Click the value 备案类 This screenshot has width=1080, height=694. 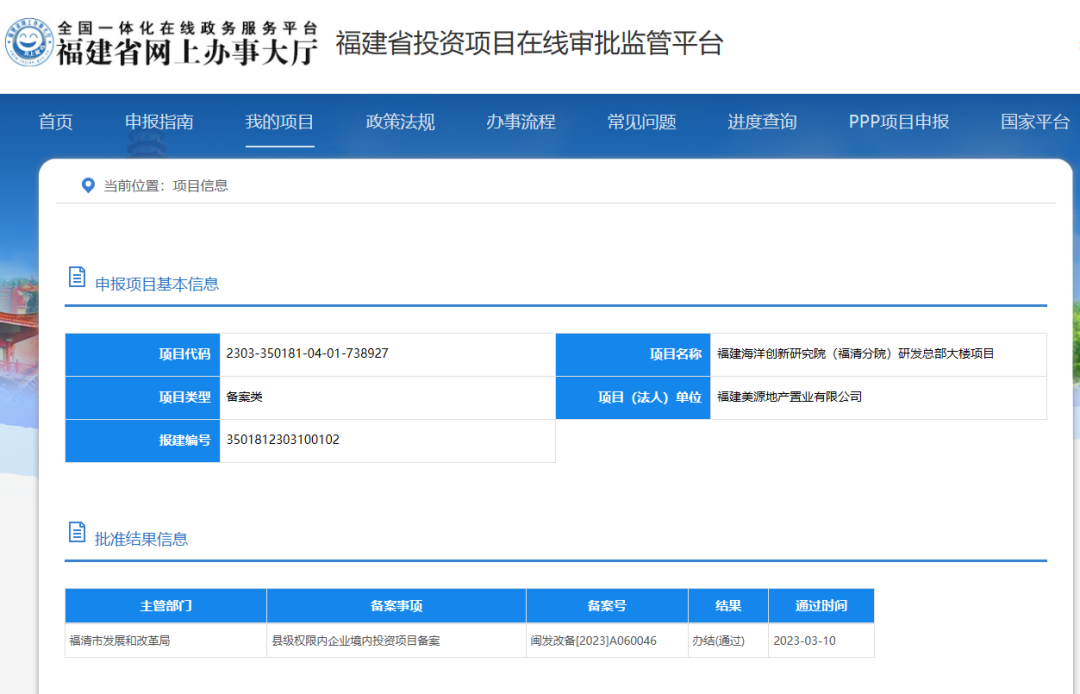click(x=245, y=397)
